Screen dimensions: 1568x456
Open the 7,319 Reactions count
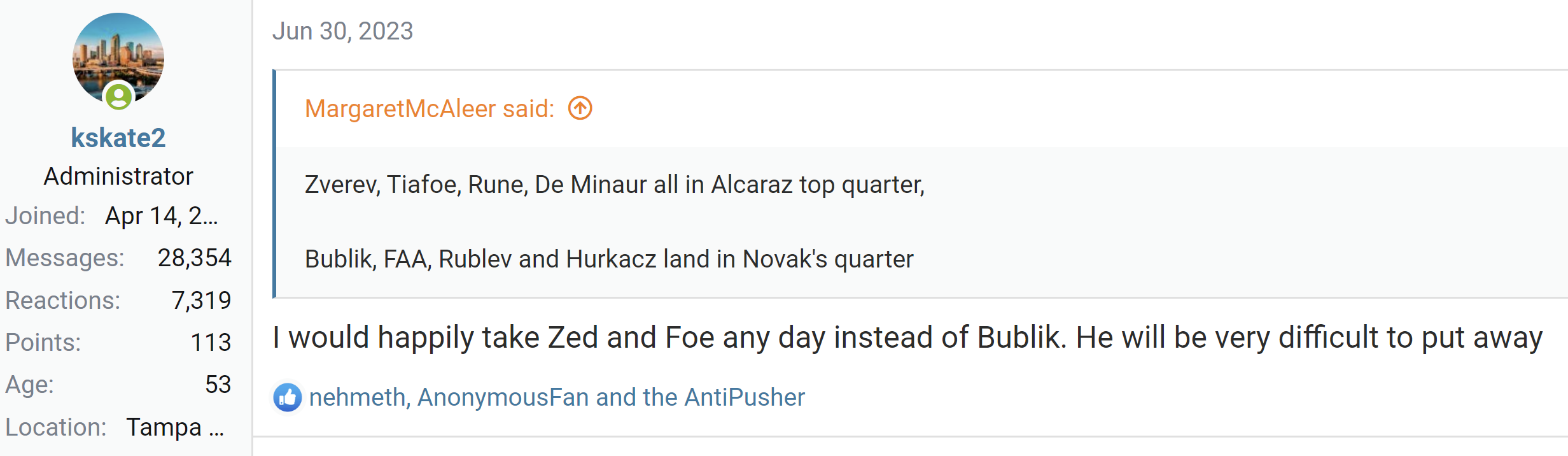tap(201, 301)
